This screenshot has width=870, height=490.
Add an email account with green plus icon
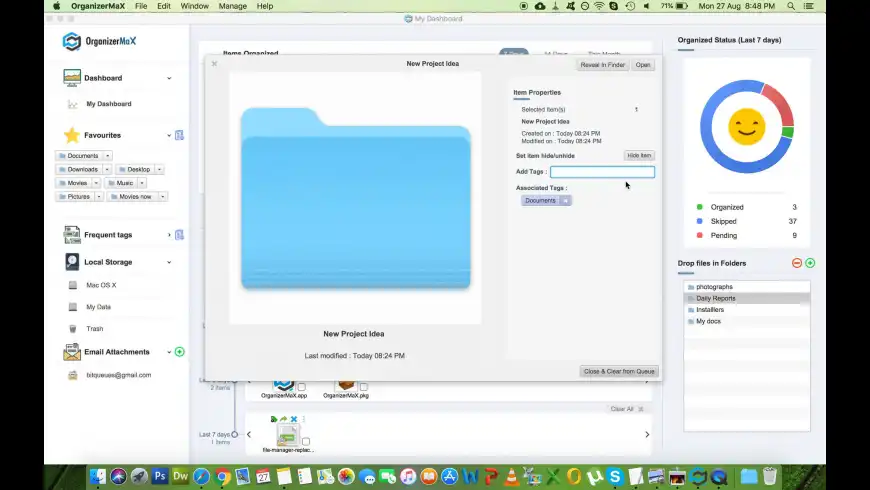pos(179,352)
